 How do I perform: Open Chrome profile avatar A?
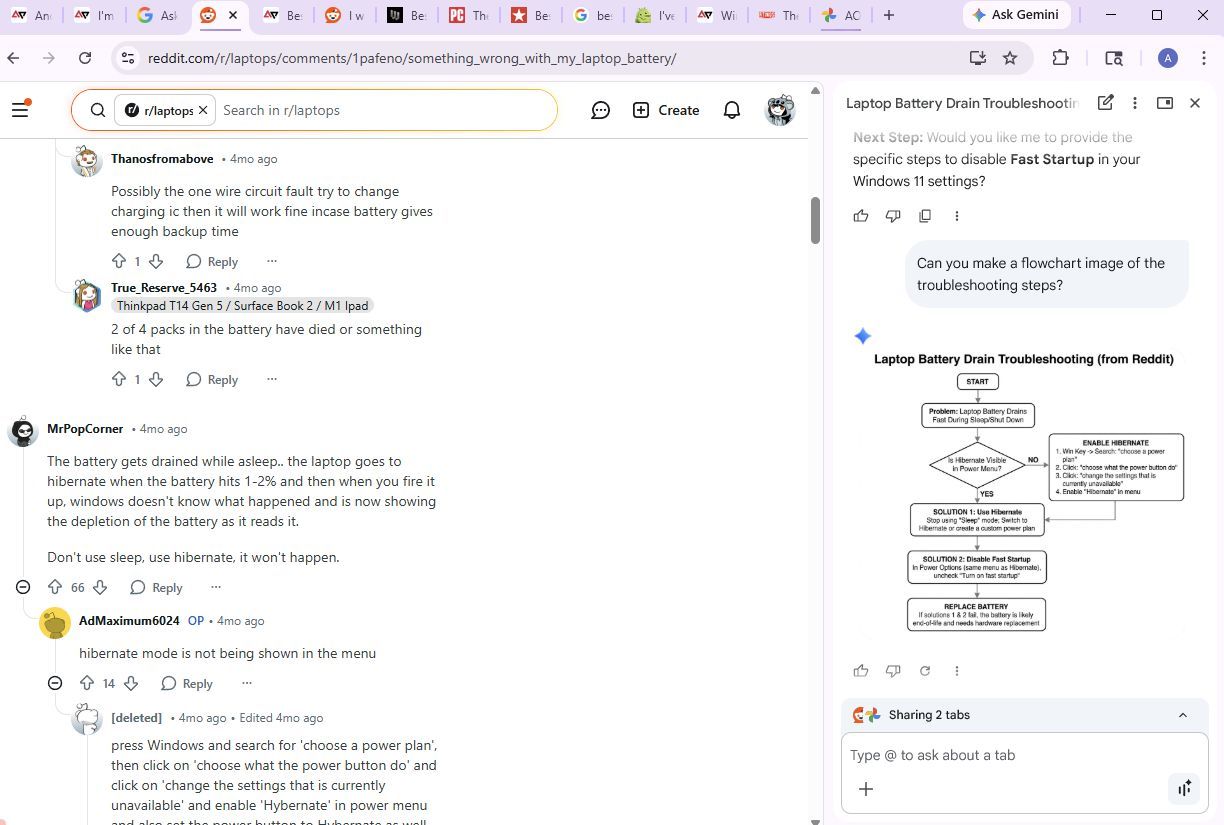[x=1167, y=58]
